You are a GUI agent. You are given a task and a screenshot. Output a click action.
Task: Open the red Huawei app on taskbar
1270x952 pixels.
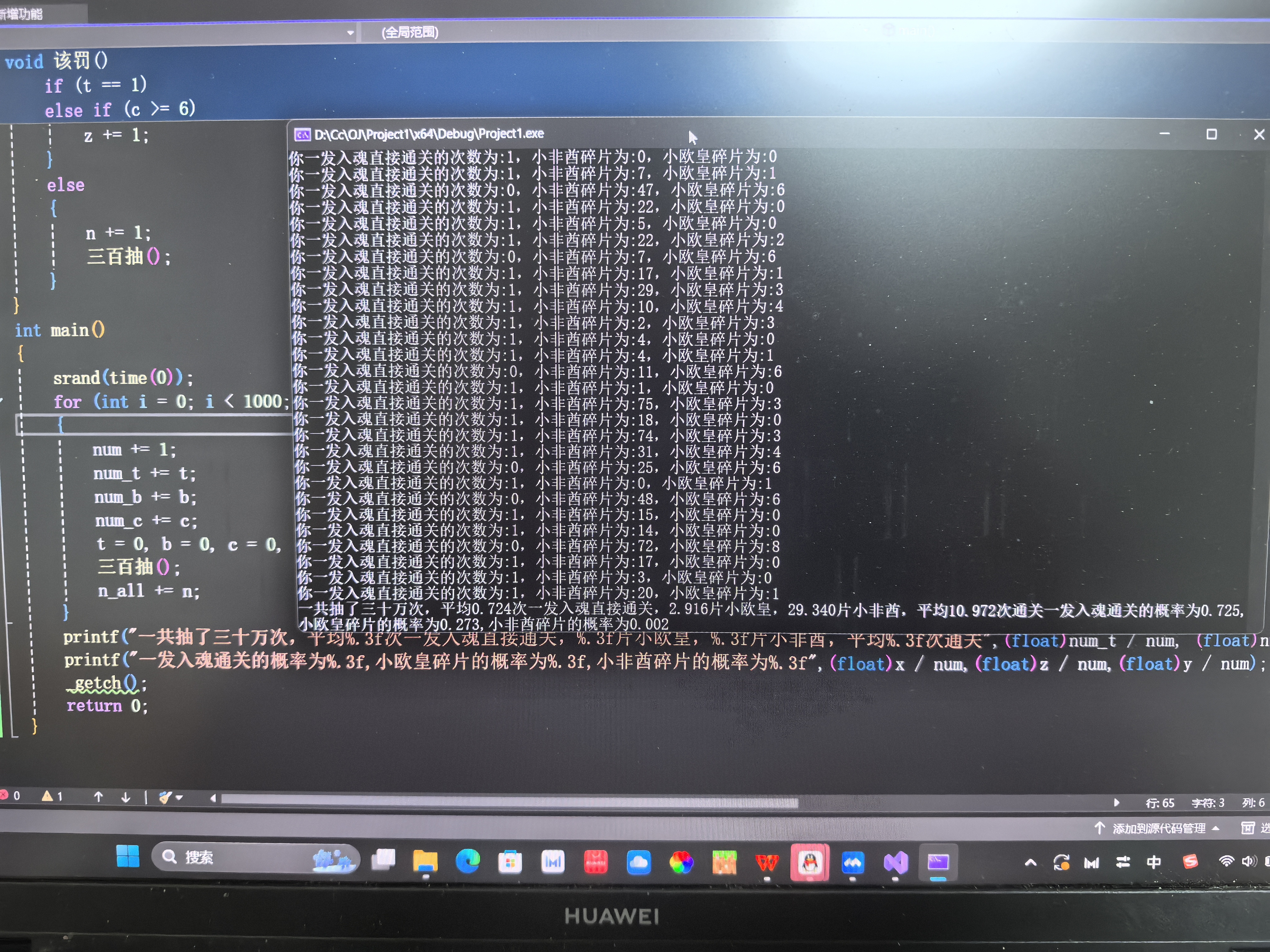[x=595, y=862]
